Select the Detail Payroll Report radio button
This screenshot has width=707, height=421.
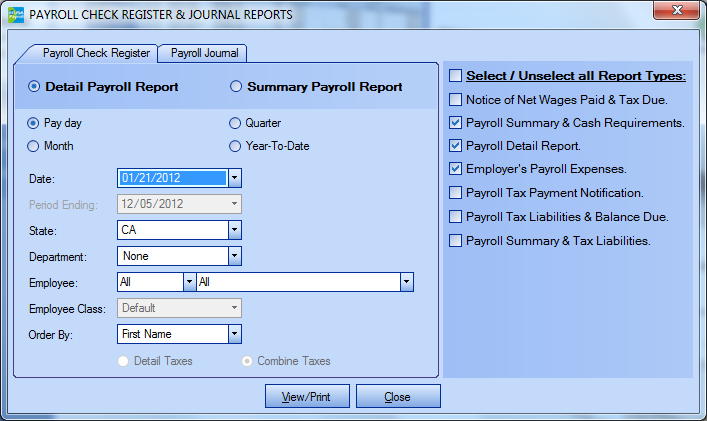[x=35, y=87]
